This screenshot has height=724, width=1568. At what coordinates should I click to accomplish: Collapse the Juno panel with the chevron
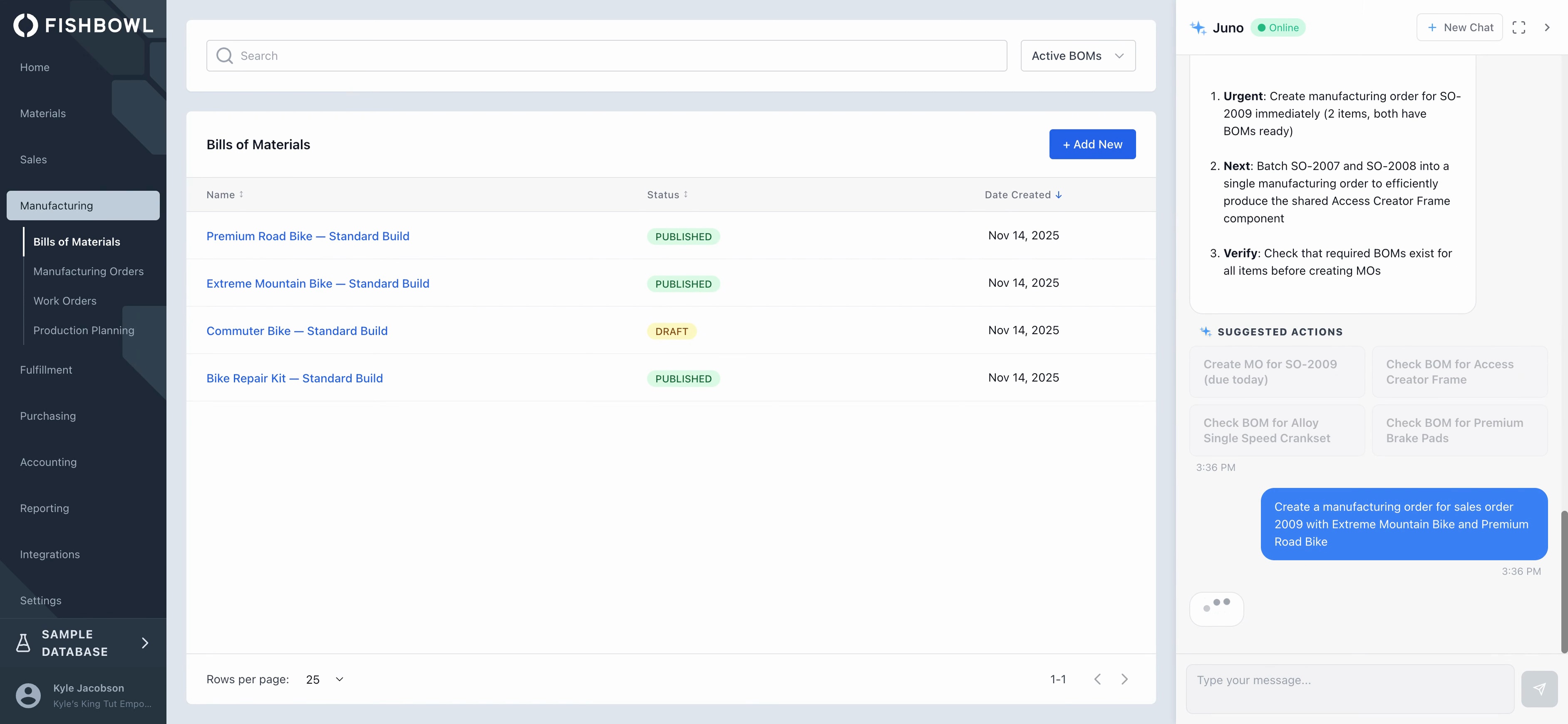1547,27
